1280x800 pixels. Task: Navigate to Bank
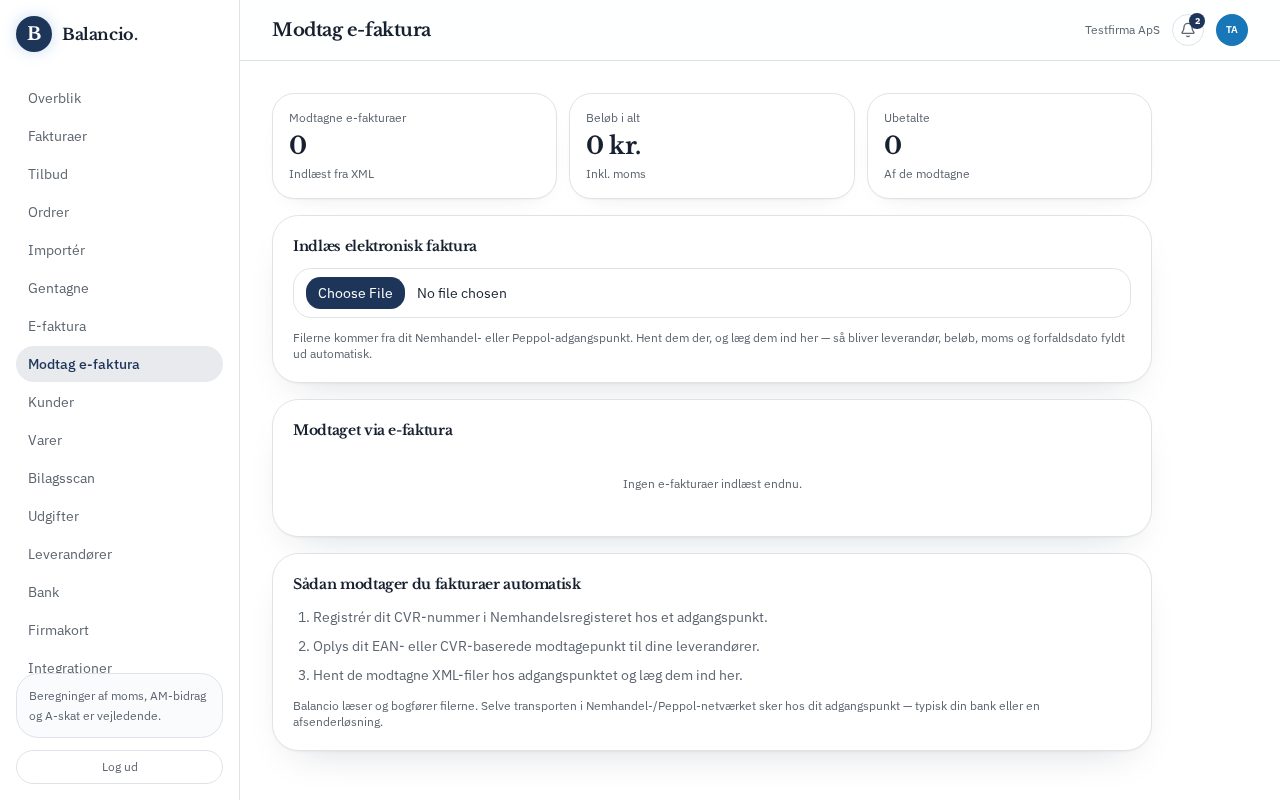(119, 592)
